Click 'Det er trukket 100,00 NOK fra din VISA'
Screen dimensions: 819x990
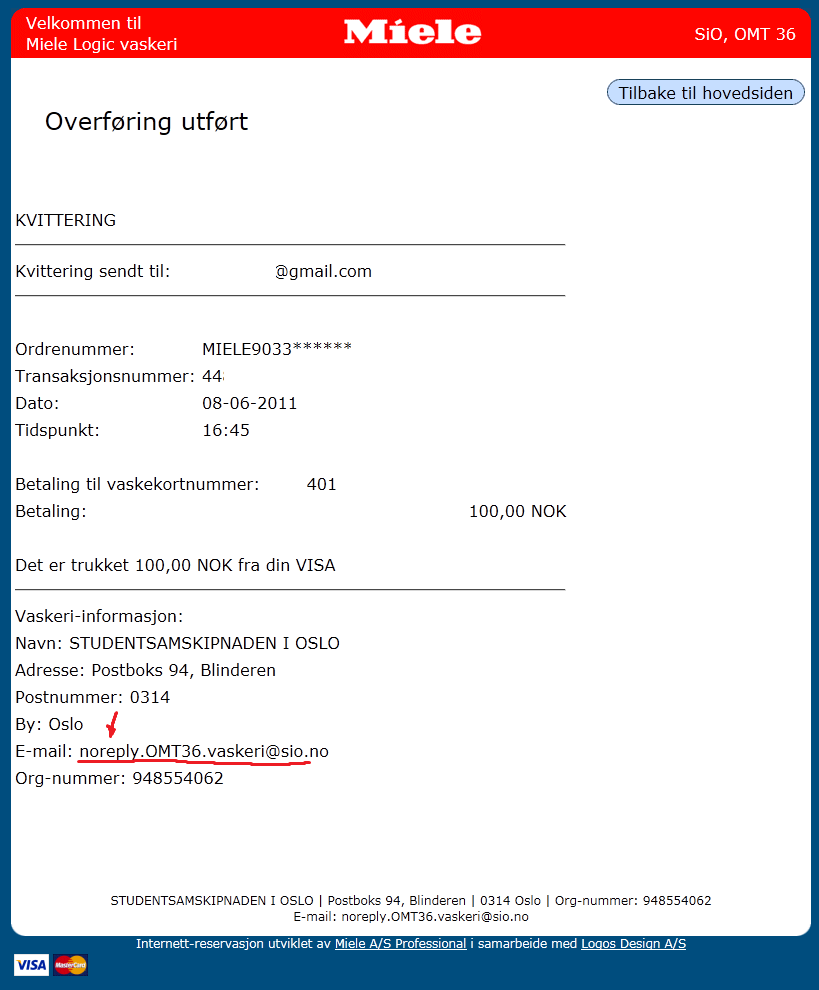[x=175, y=565]
